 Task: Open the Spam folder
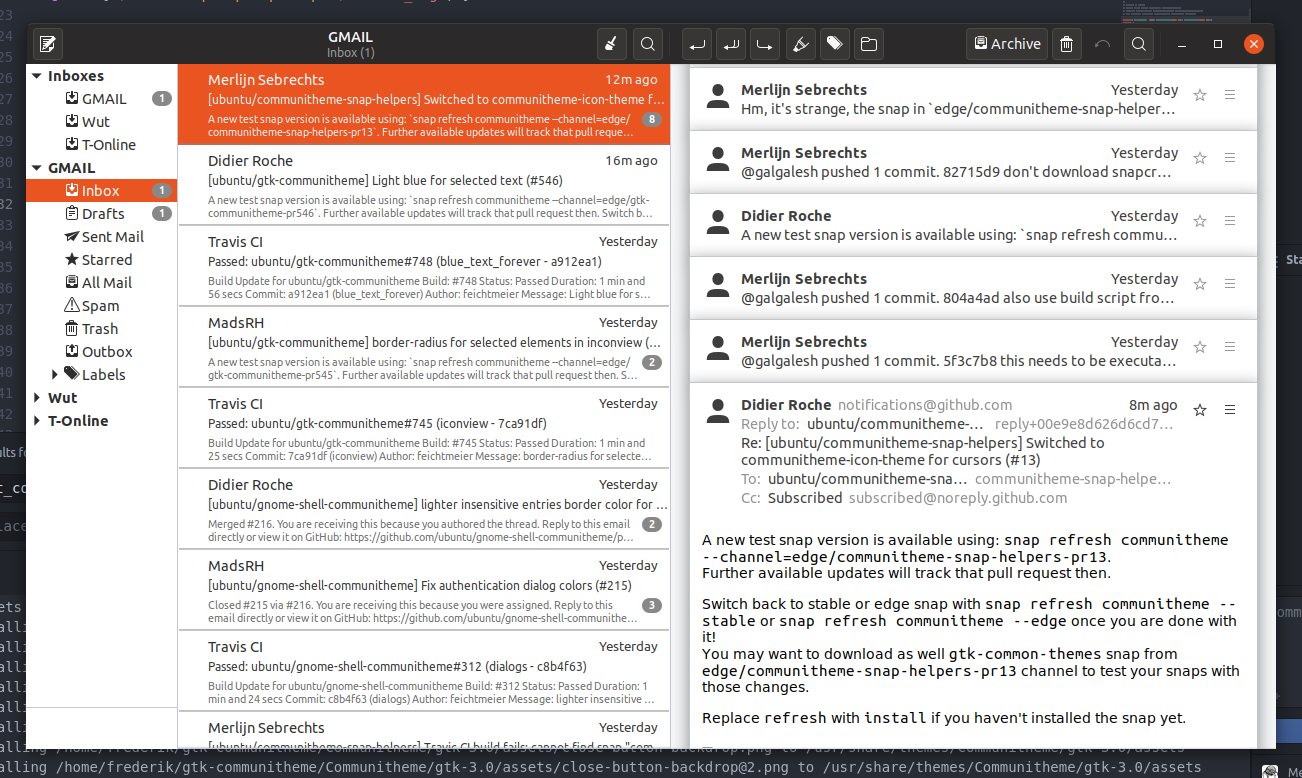click(101, 306)
